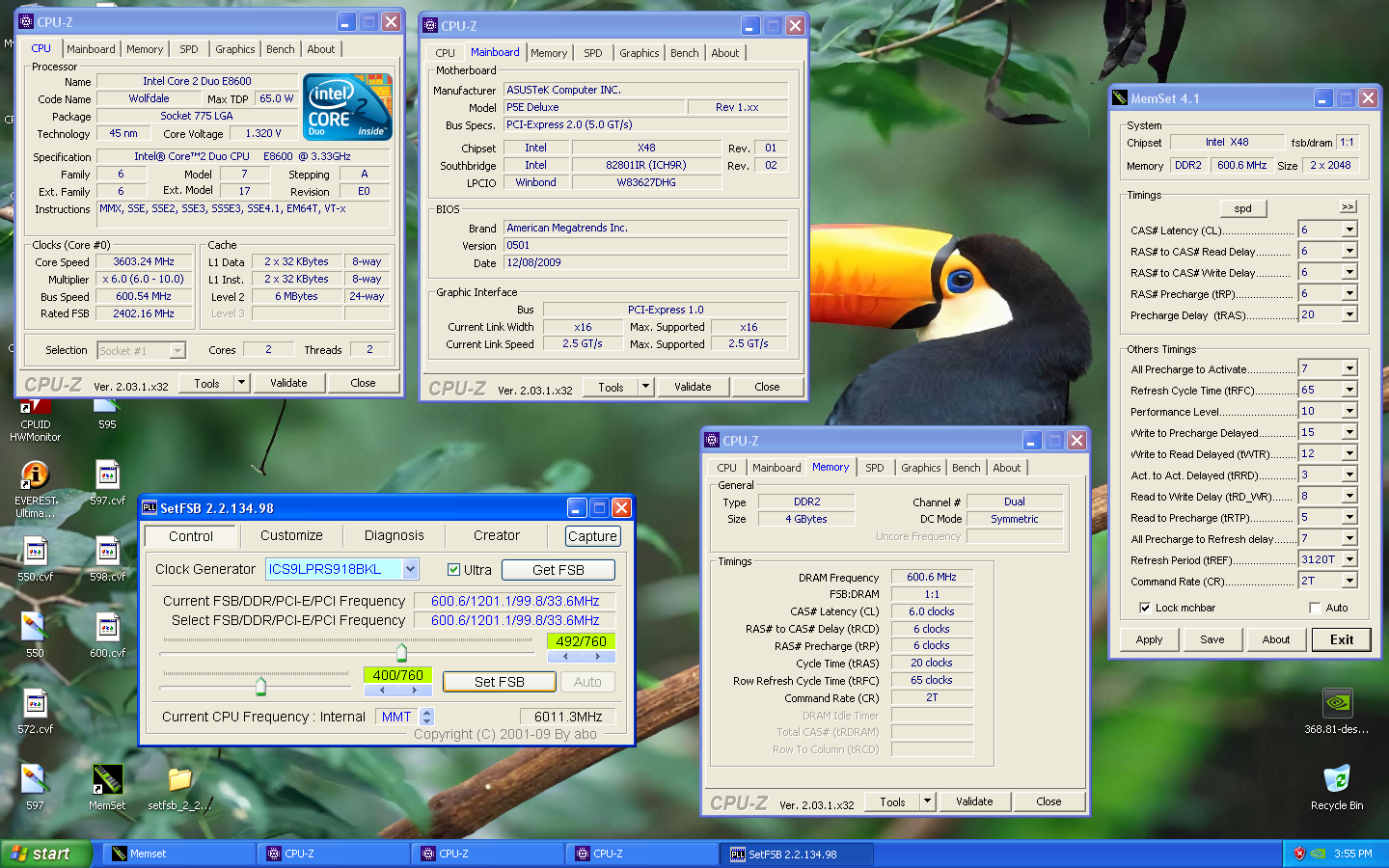Click Apply in MemSet
Image resolution: width=1389 pixels, height=868 pixels.
1149,639
